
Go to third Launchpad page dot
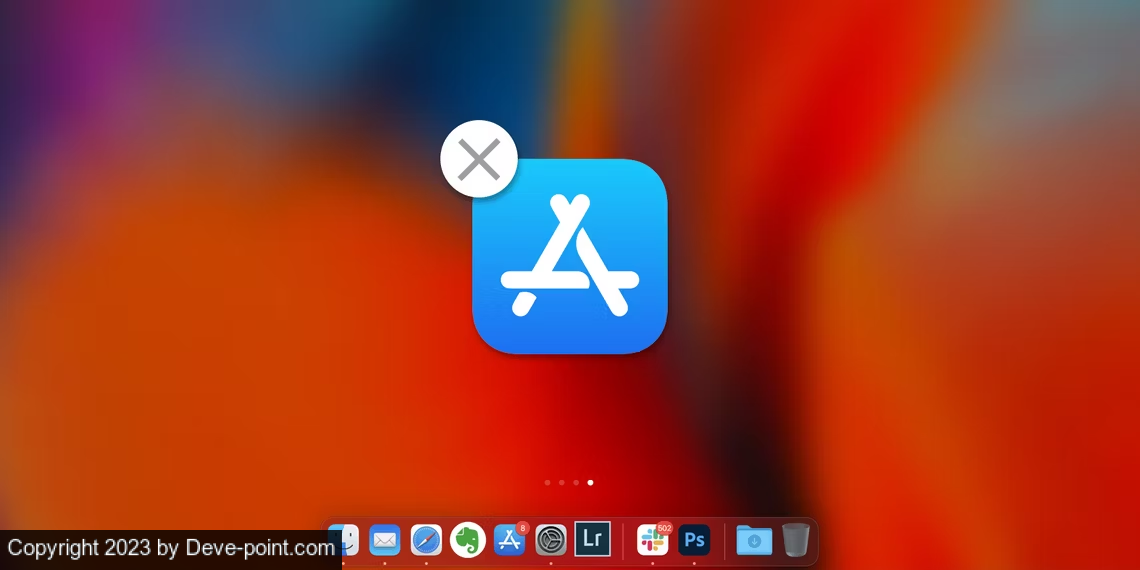[x=576, y=482]
